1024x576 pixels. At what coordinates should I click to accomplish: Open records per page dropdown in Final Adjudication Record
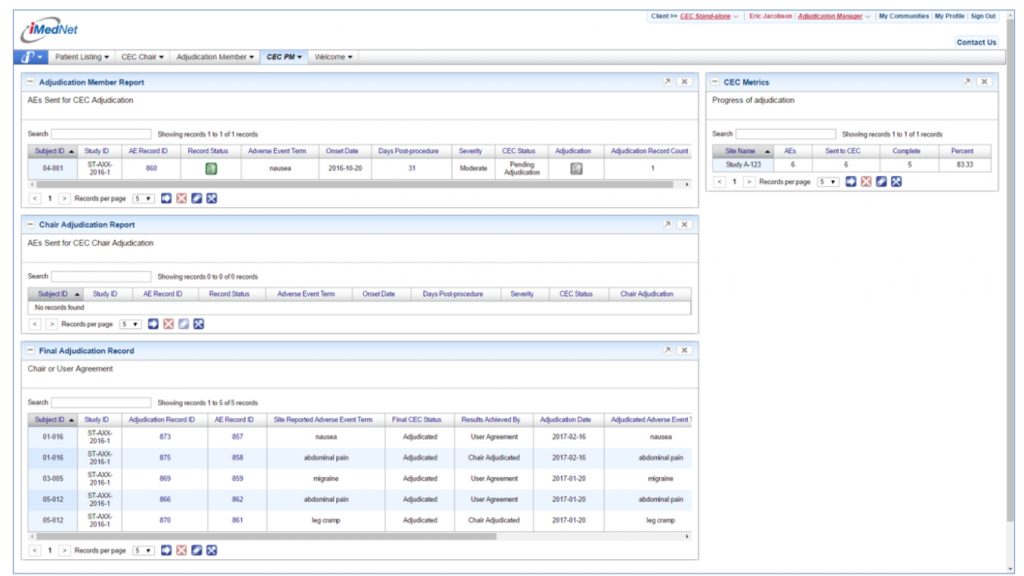[x=144, y=550]
